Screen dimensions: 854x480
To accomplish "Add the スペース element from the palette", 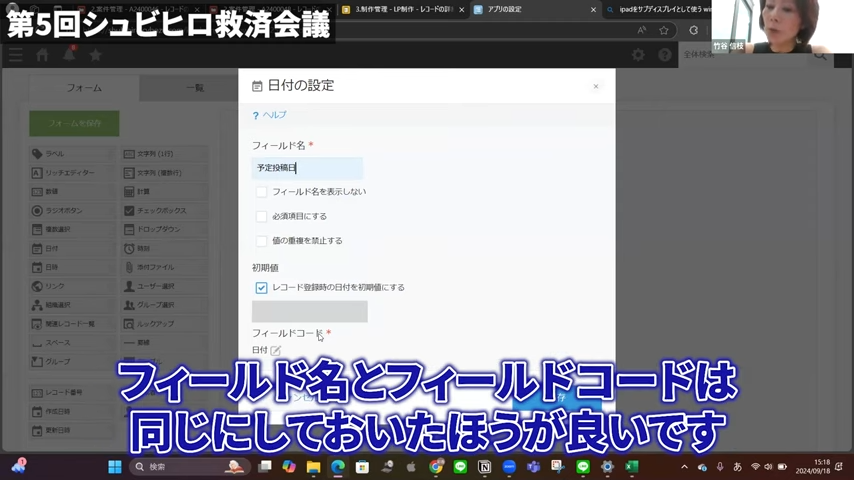I will (x=72, y=343).
